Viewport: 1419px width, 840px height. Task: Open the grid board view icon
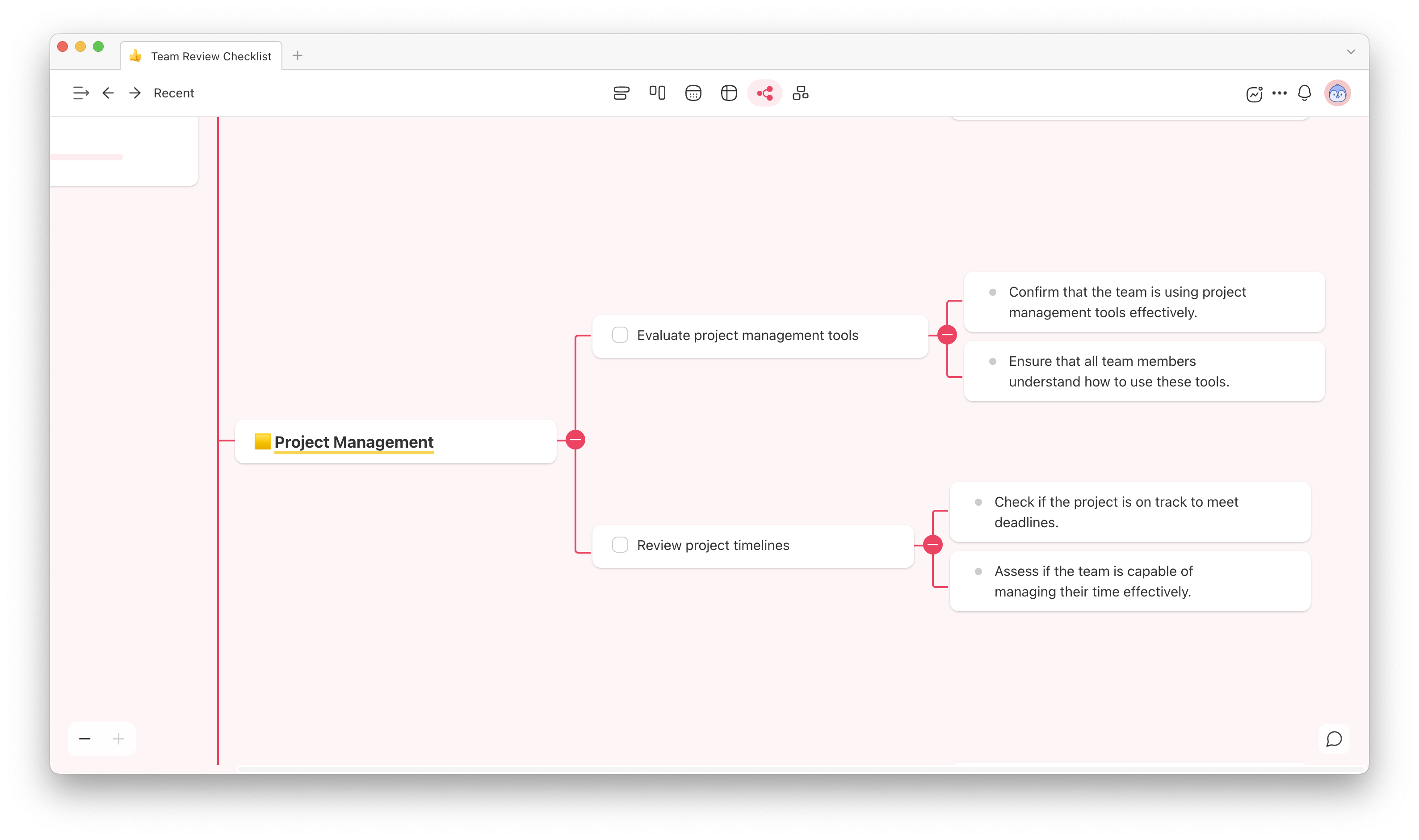point(693,93)
